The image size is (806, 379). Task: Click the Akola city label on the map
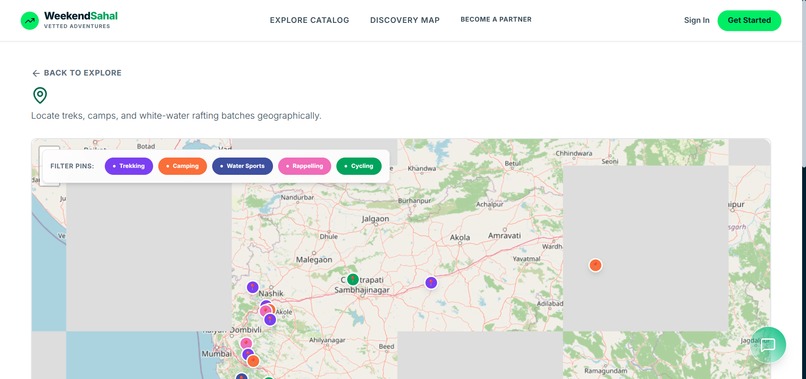[460, 238]
